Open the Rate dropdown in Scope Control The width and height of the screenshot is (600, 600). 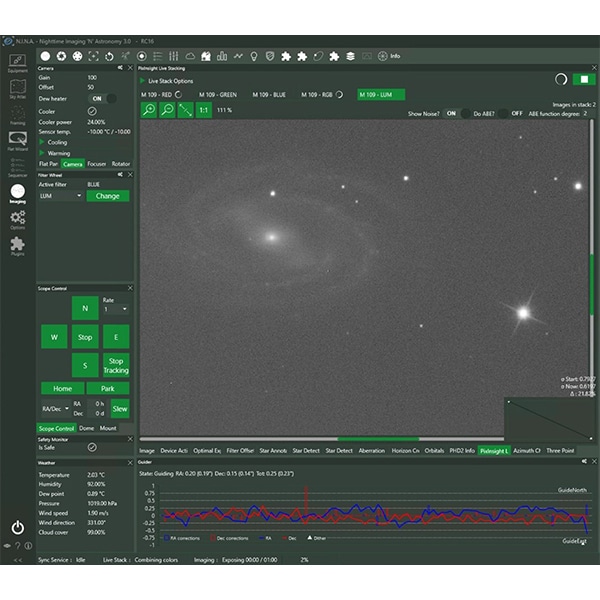tap(116, 309)
